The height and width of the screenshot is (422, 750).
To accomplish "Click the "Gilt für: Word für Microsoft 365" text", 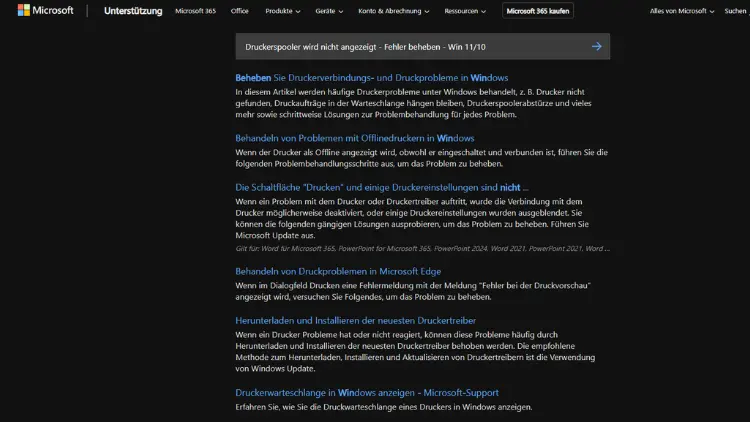I will (422, 248).
